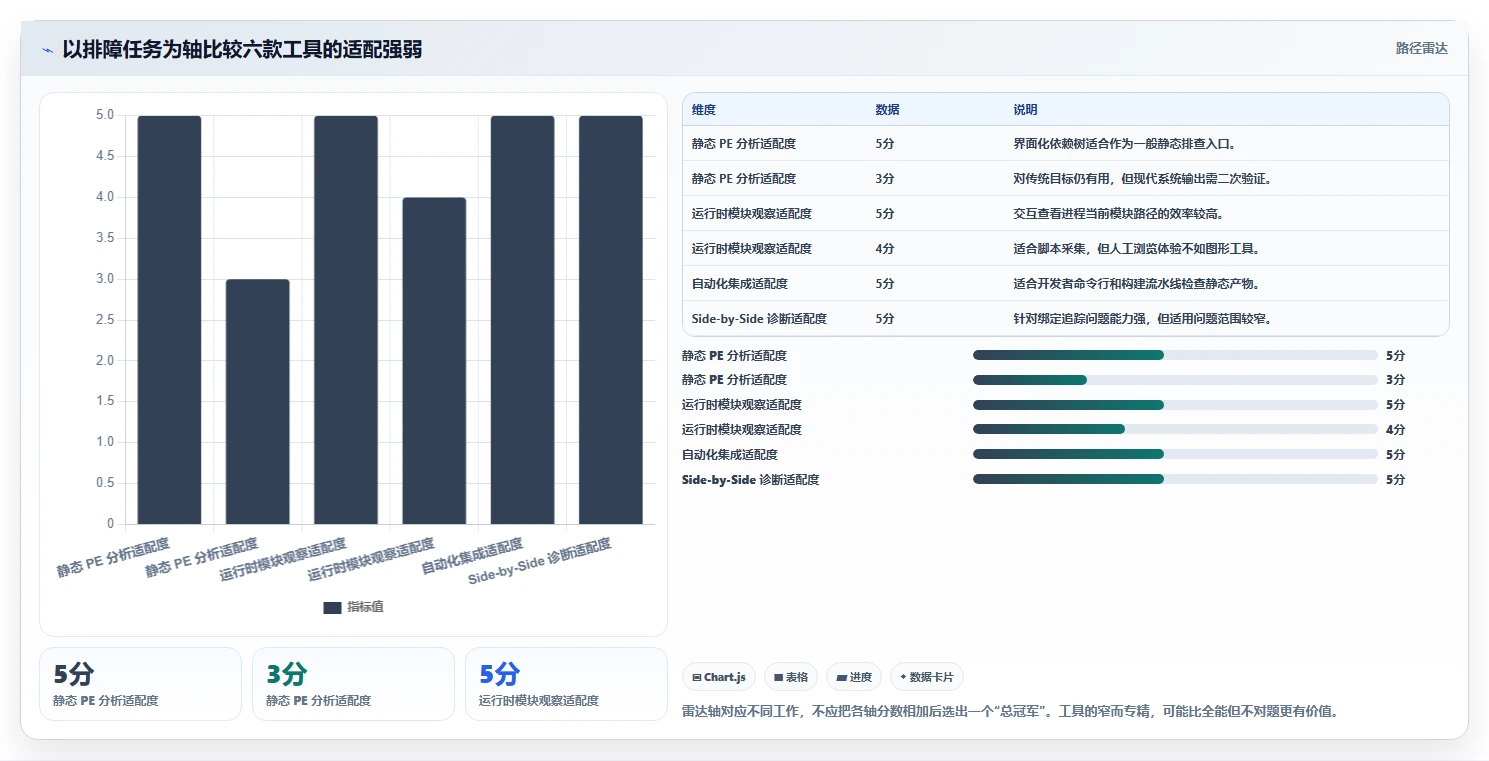Click the Side-by-Side 诊断适配度 label on the chart axis
1489x761 pixels.
(x=541, y=563)
